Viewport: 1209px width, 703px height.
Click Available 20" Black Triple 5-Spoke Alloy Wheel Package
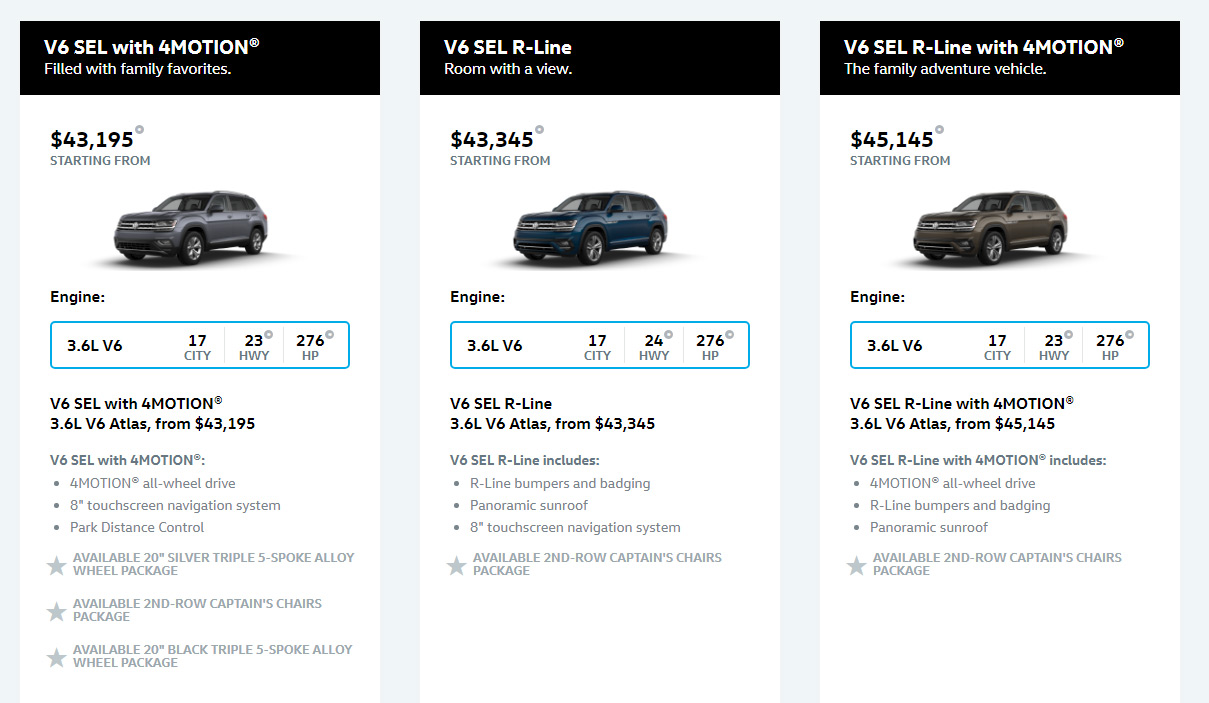(x=213, y=656)
